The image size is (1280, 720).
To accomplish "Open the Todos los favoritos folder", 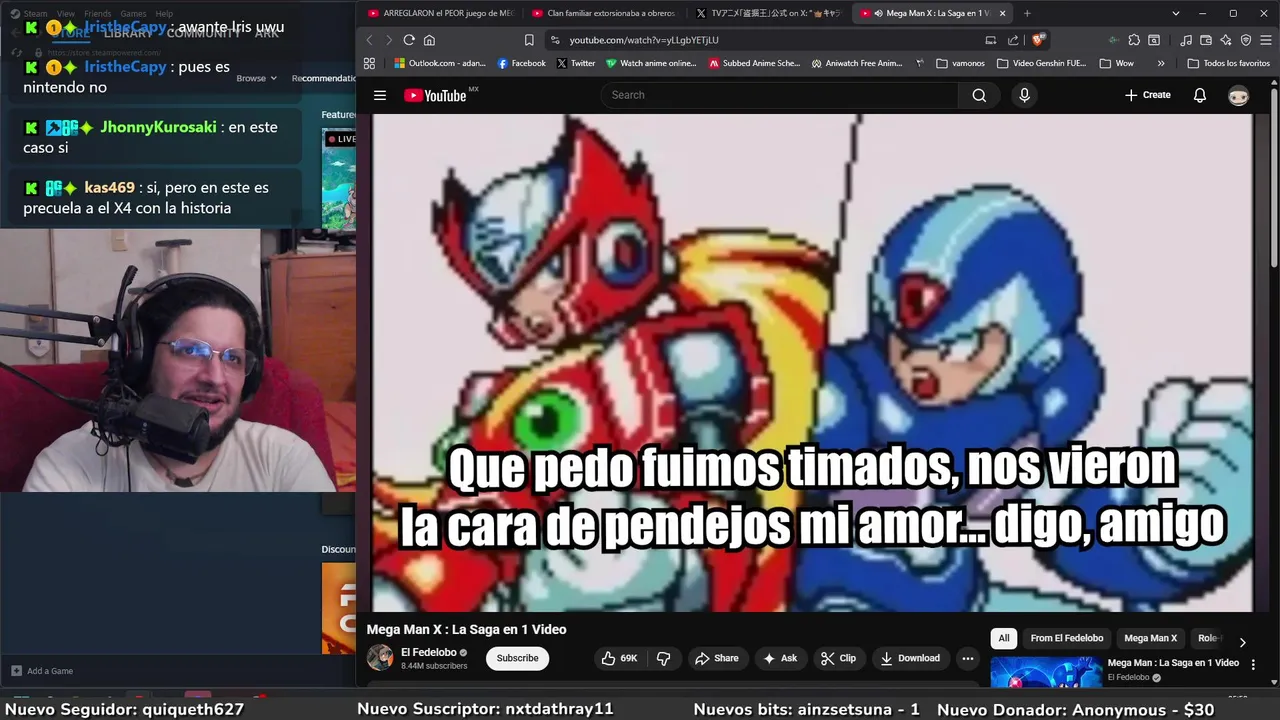I will 1228,63.
